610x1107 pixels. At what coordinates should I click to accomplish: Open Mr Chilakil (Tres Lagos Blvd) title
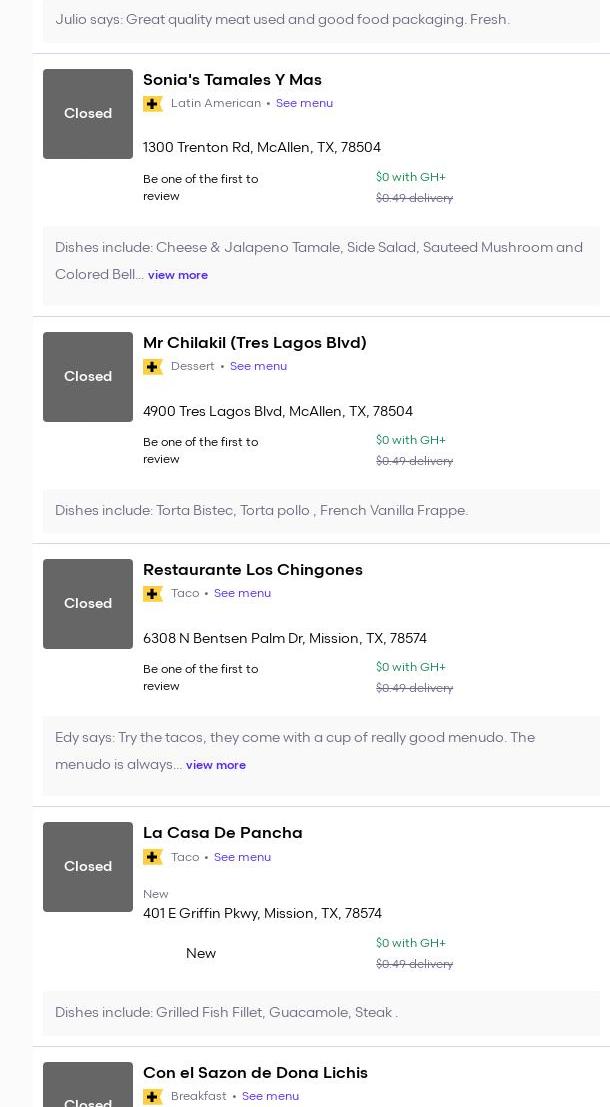click(254, 343)
